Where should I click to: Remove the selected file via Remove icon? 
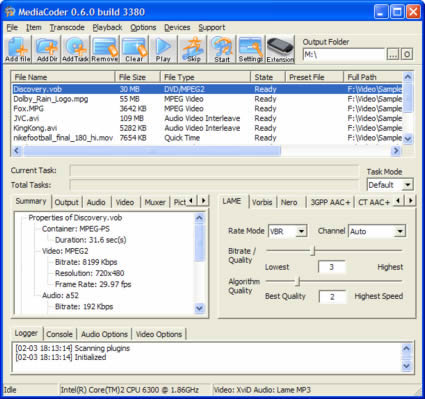pyautogui.click(x=105, y=49)
